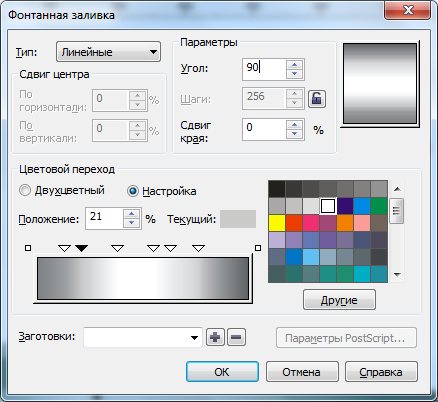Pick the light sky blue swatch
The image size is (438, 402).
311,257
